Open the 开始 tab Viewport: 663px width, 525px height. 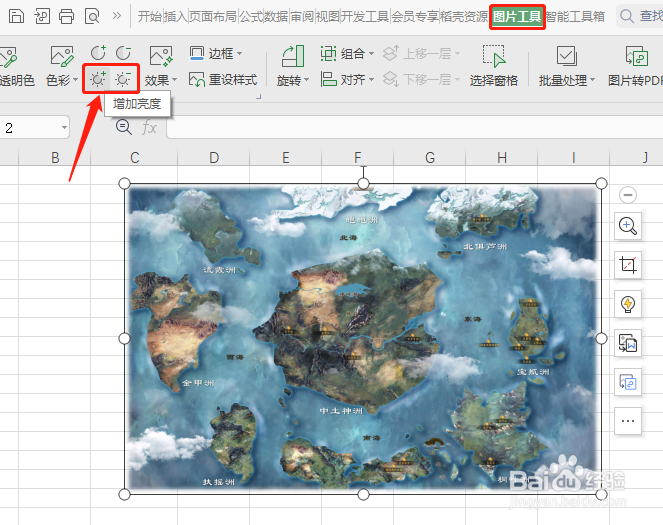pyautogui.click(x=150, y=16)
